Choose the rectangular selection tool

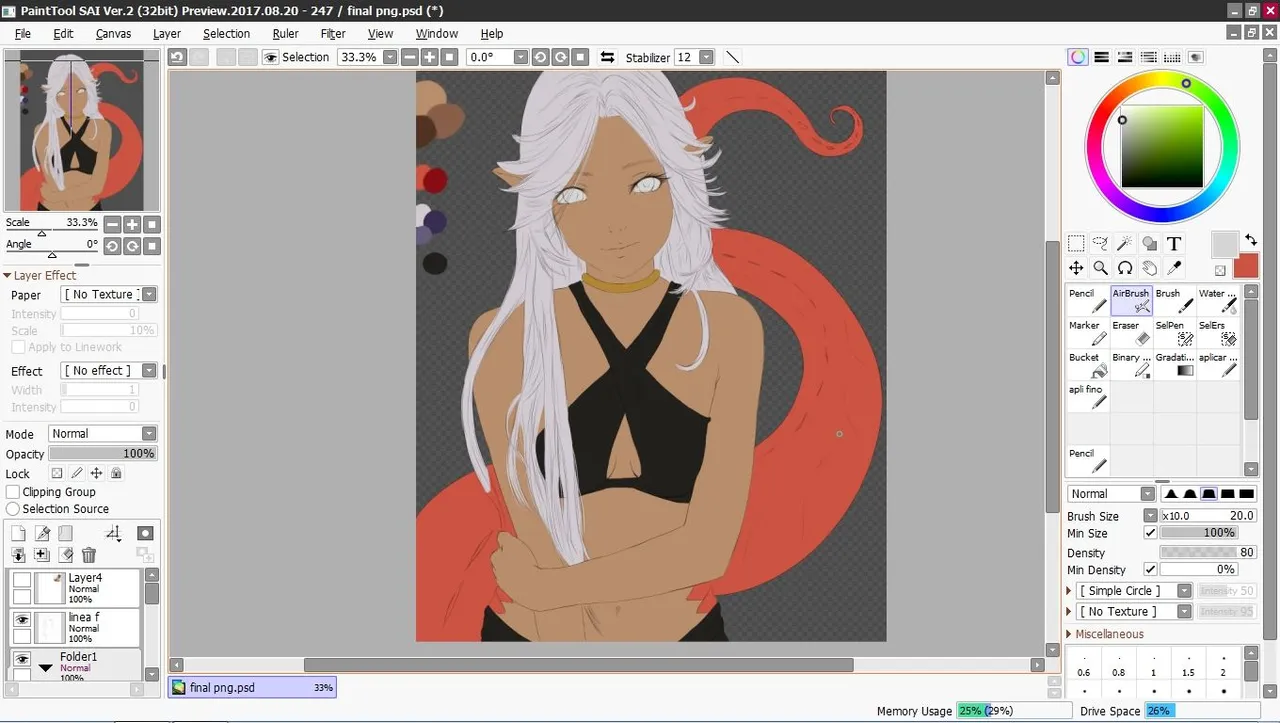click(1076, 243)
